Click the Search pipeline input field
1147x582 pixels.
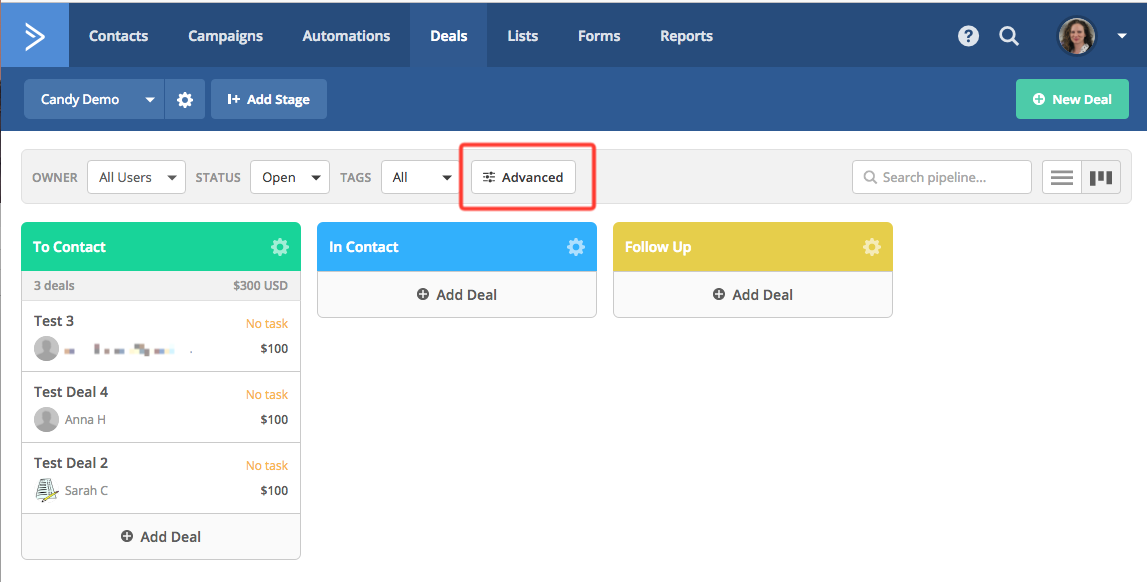[942, 178]
